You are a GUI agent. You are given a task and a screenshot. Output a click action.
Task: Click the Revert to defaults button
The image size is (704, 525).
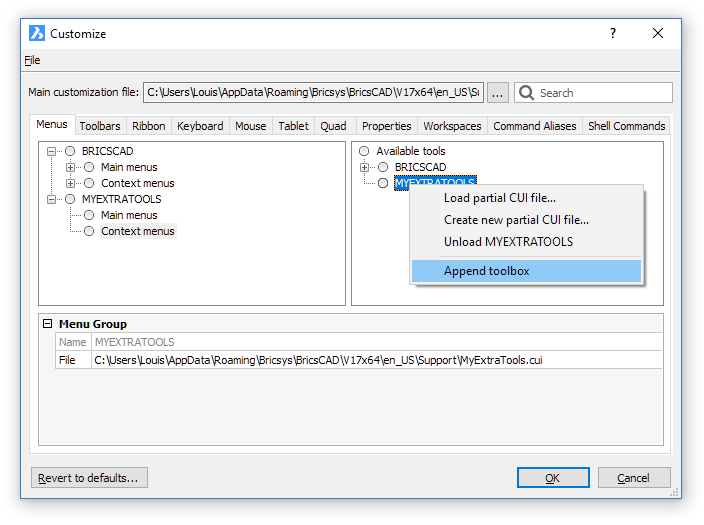tap(89, 478)
